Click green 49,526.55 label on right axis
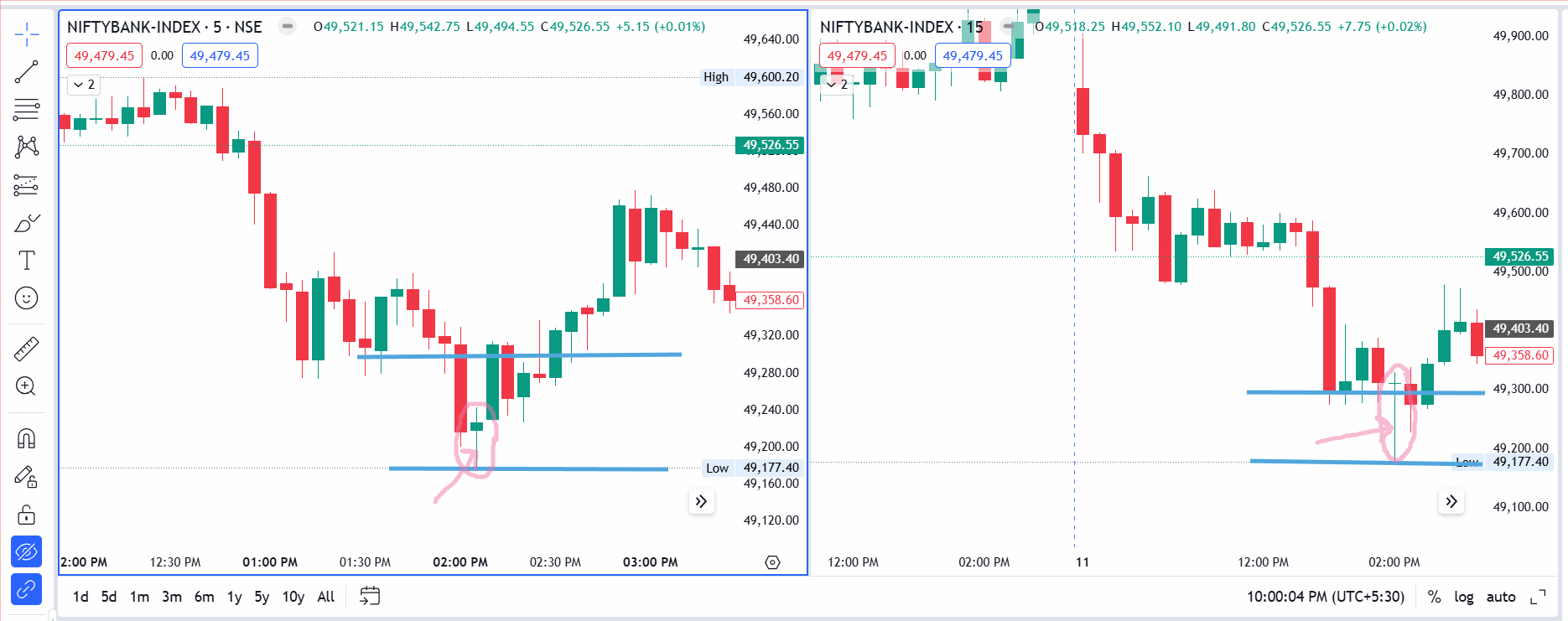The width and height of the screenshot is (1568, 621). pos(1520,256)
